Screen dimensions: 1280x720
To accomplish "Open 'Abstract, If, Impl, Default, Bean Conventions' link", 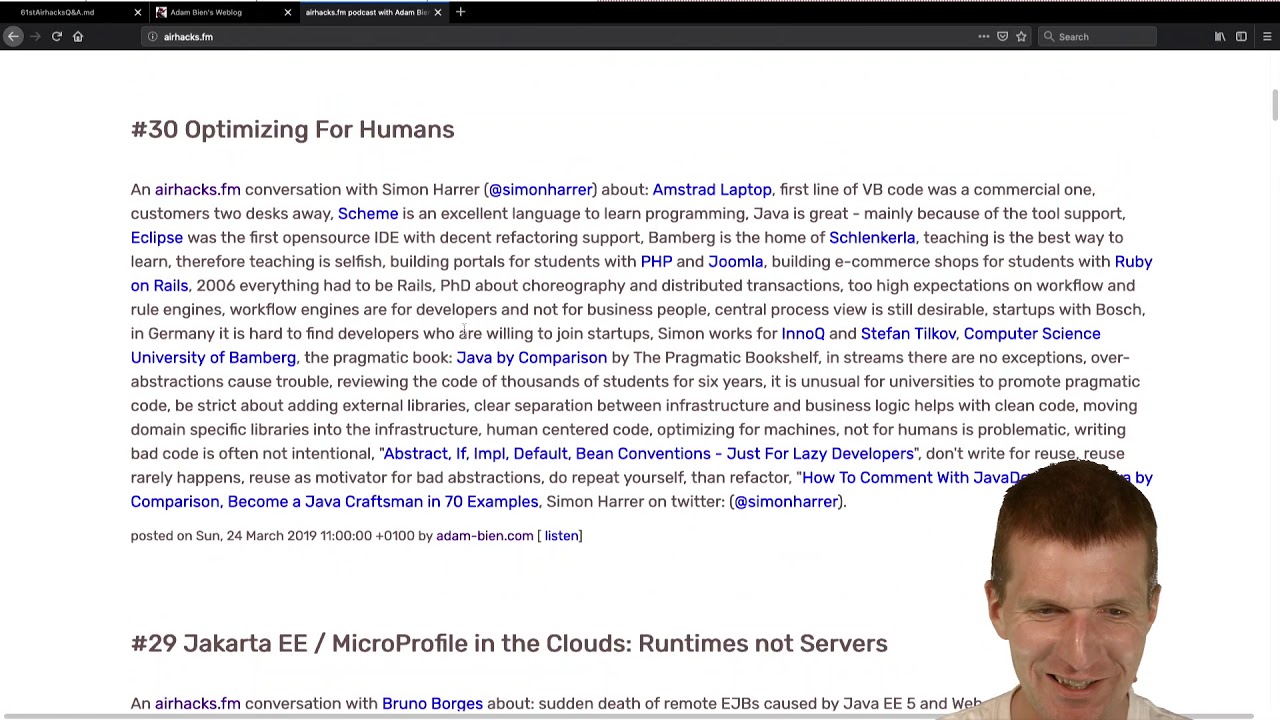I will [x=648, y=453].
